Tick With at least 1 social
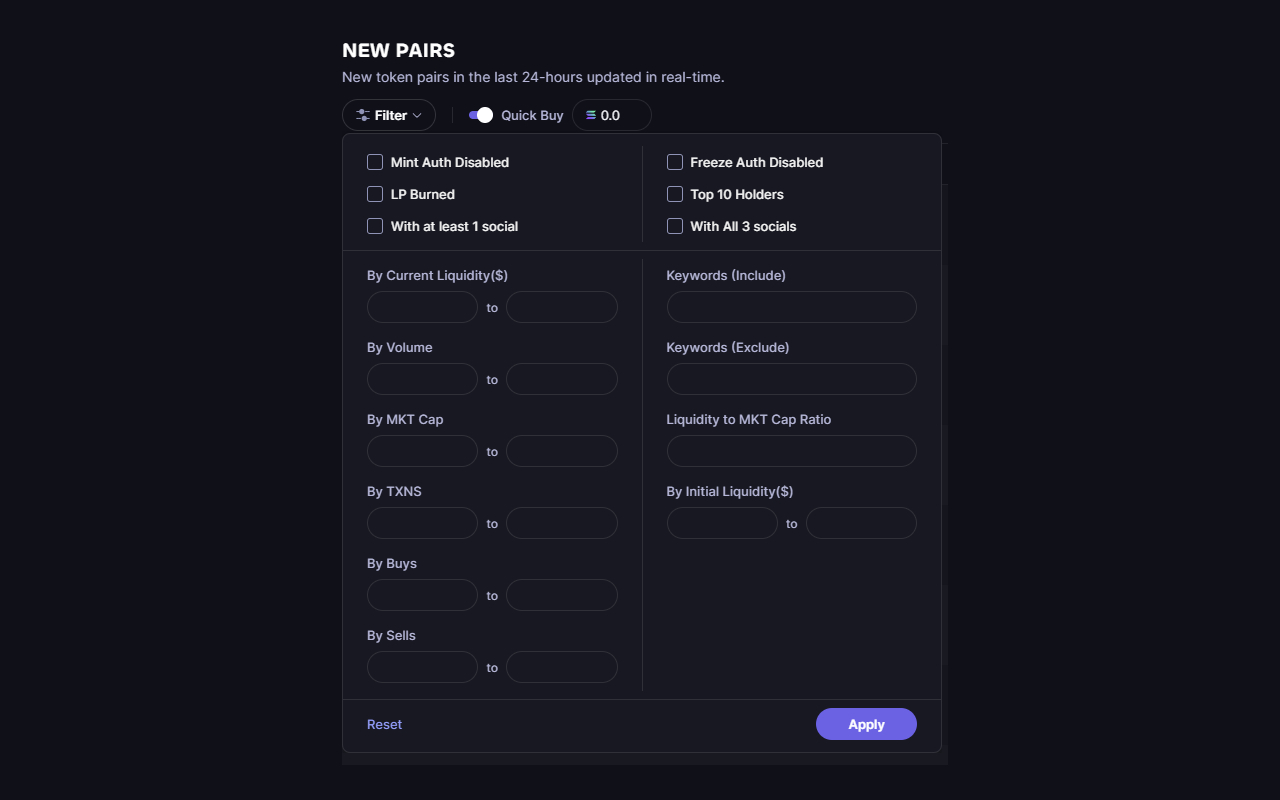The image size is (1280, 800). click(375, 226)
